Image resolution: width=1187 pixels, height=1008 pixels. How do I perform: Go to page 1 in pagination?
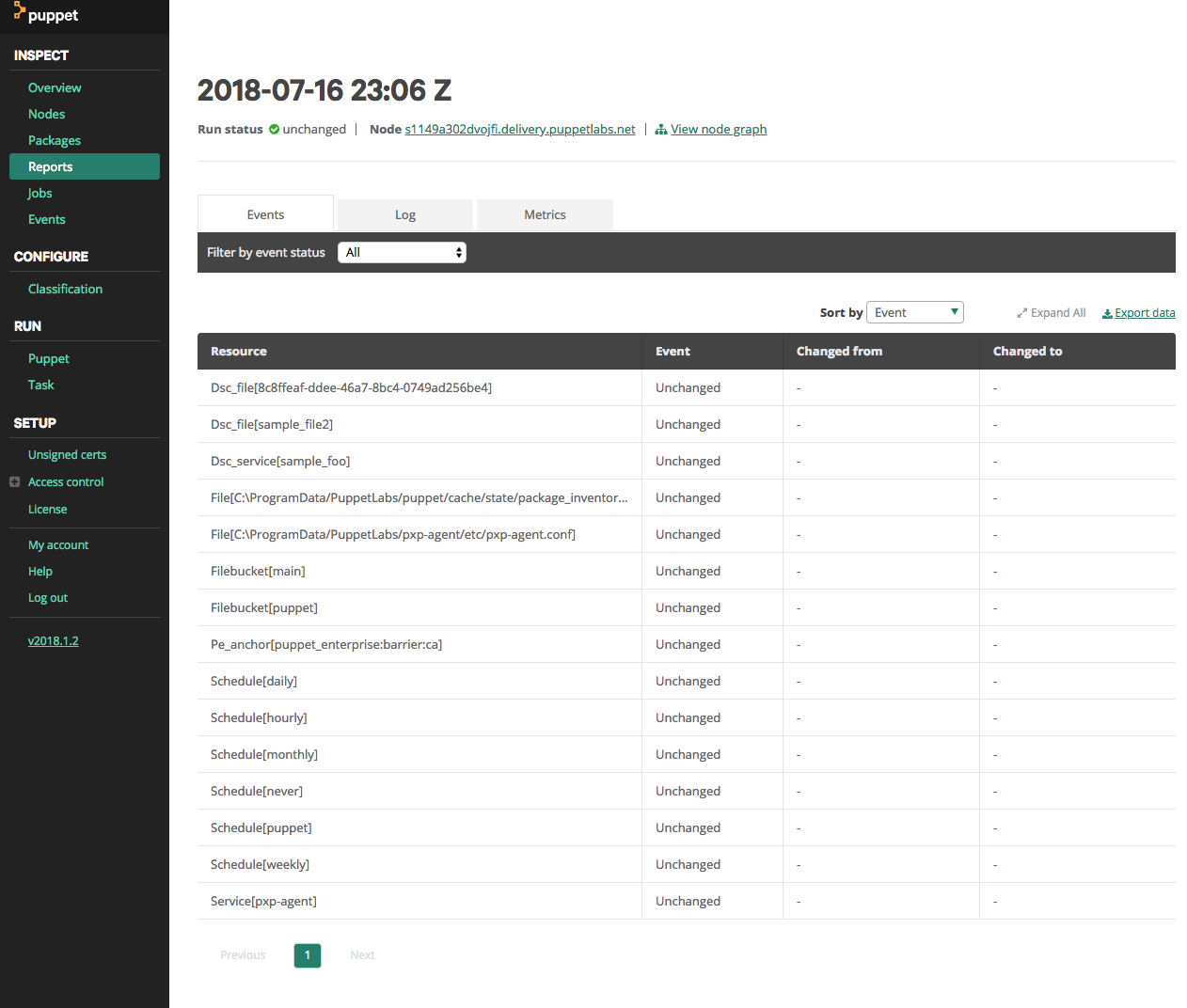point(308,955)
